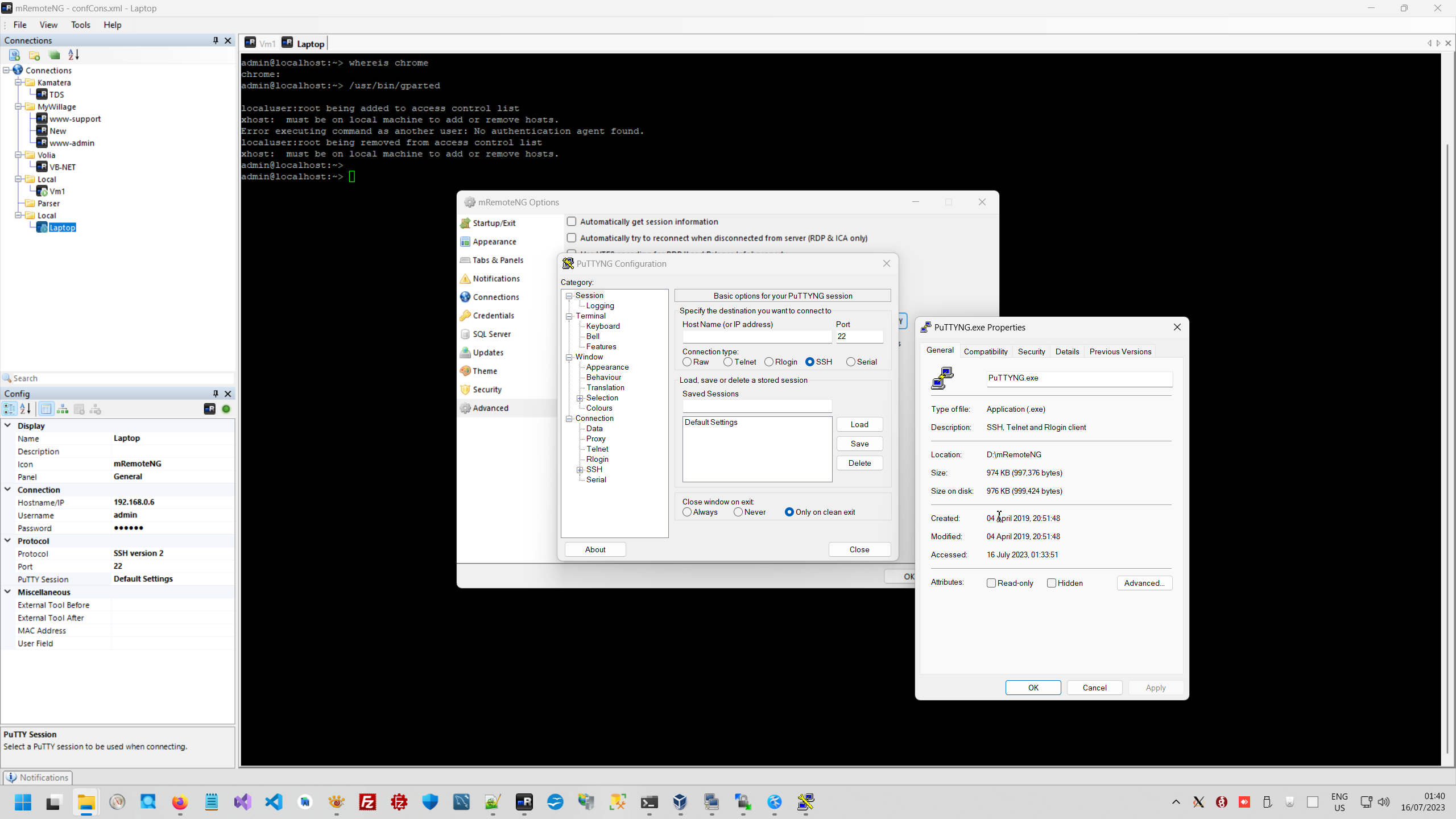Sort Config properties alphabetically
Screen dimensions: 1456x819
pyautogui.click(x=24, y=408)
